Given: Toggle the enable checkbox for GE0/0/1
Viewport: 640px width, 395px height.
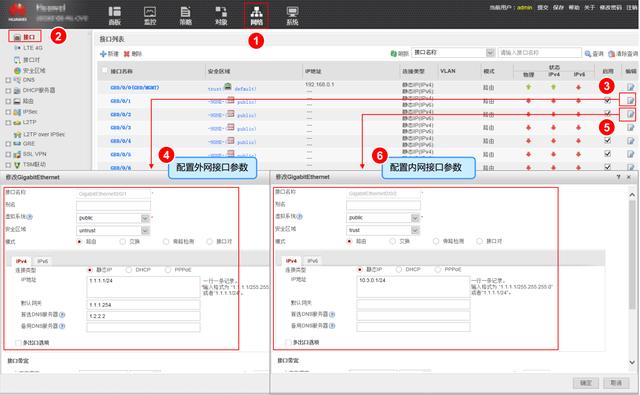Looking at the screenshot, I should [x=607, y=100].
